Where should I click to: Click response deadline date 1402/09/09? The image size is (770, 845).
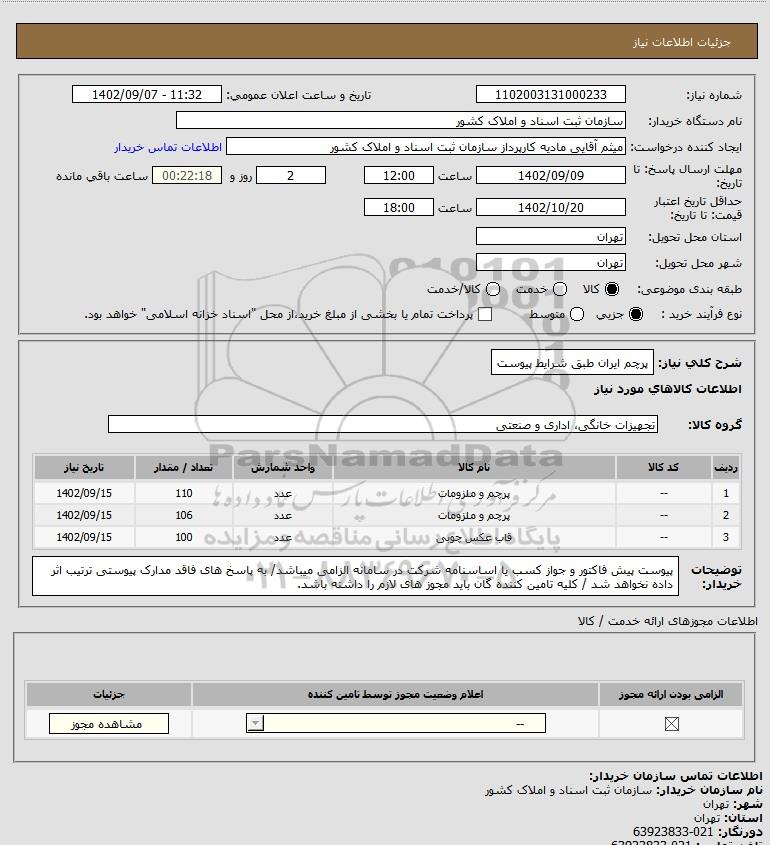551,176
